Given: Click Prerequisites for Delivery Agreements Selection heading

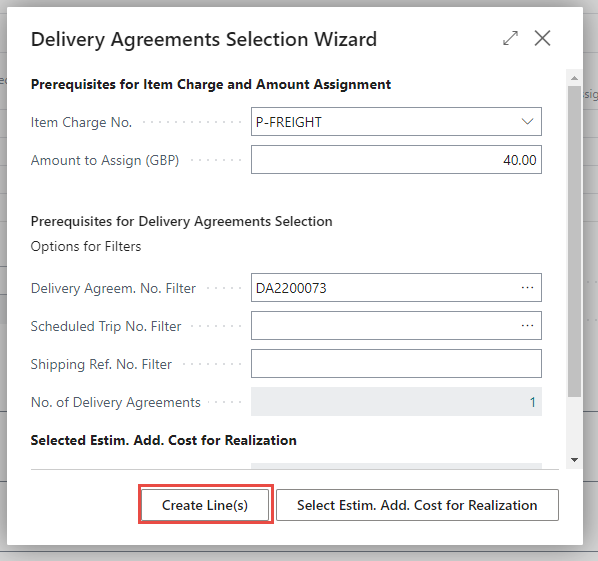Looking at the screenshot, I should (x=182, y=221).
